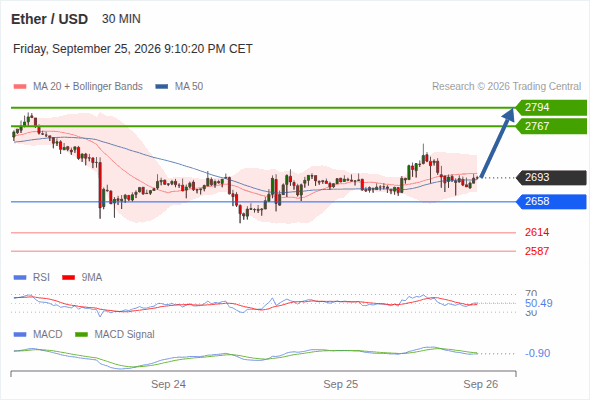Click the blue MACD legend swatch

click(20, 335)
